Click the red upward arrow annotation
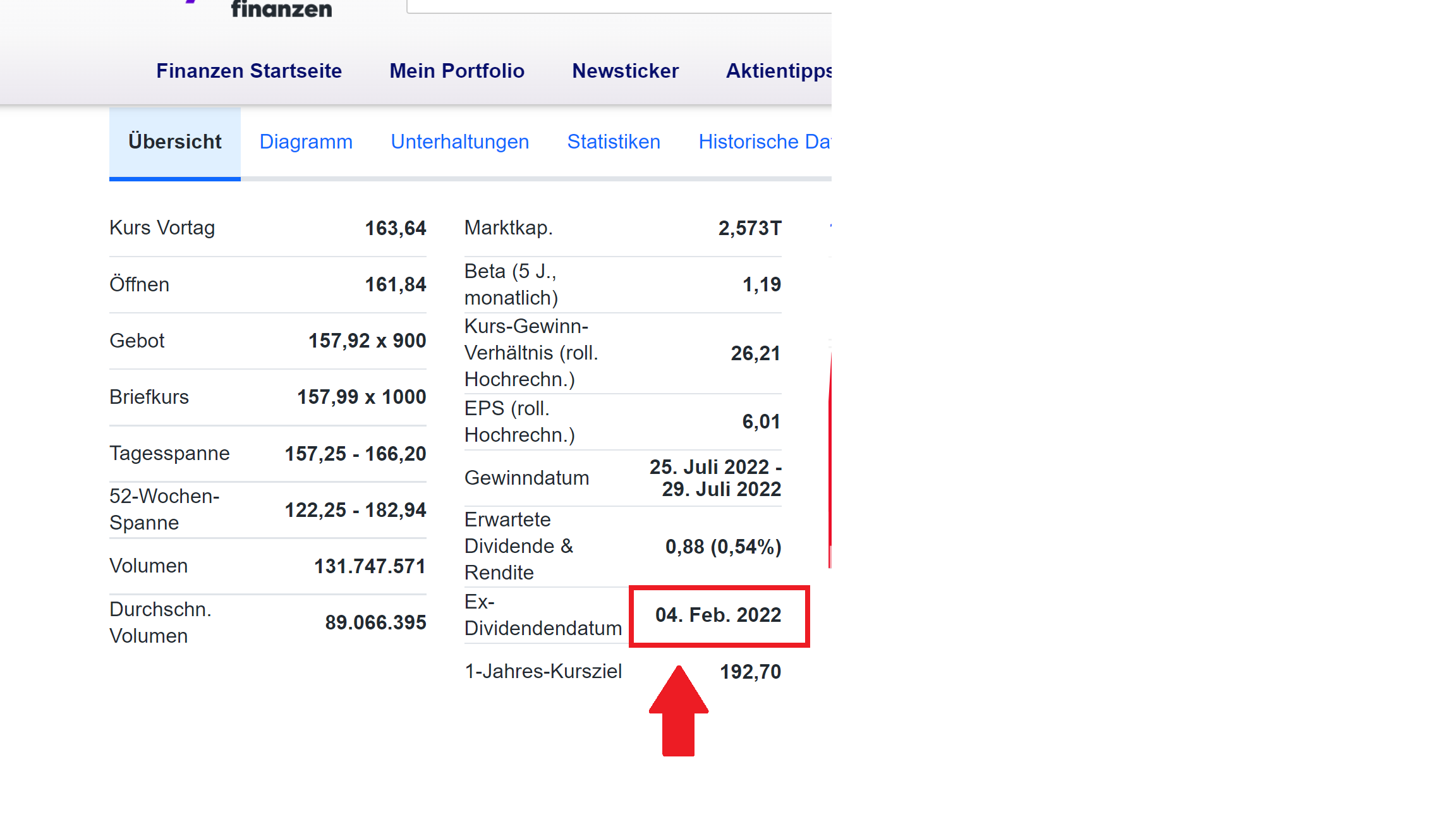This screenshot has height=819, width=1456. point(679,710)
